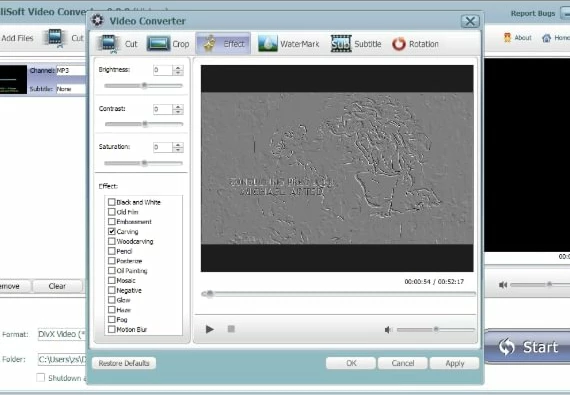
Task: Open the WaterMark tab
Action: pos(289,44)
